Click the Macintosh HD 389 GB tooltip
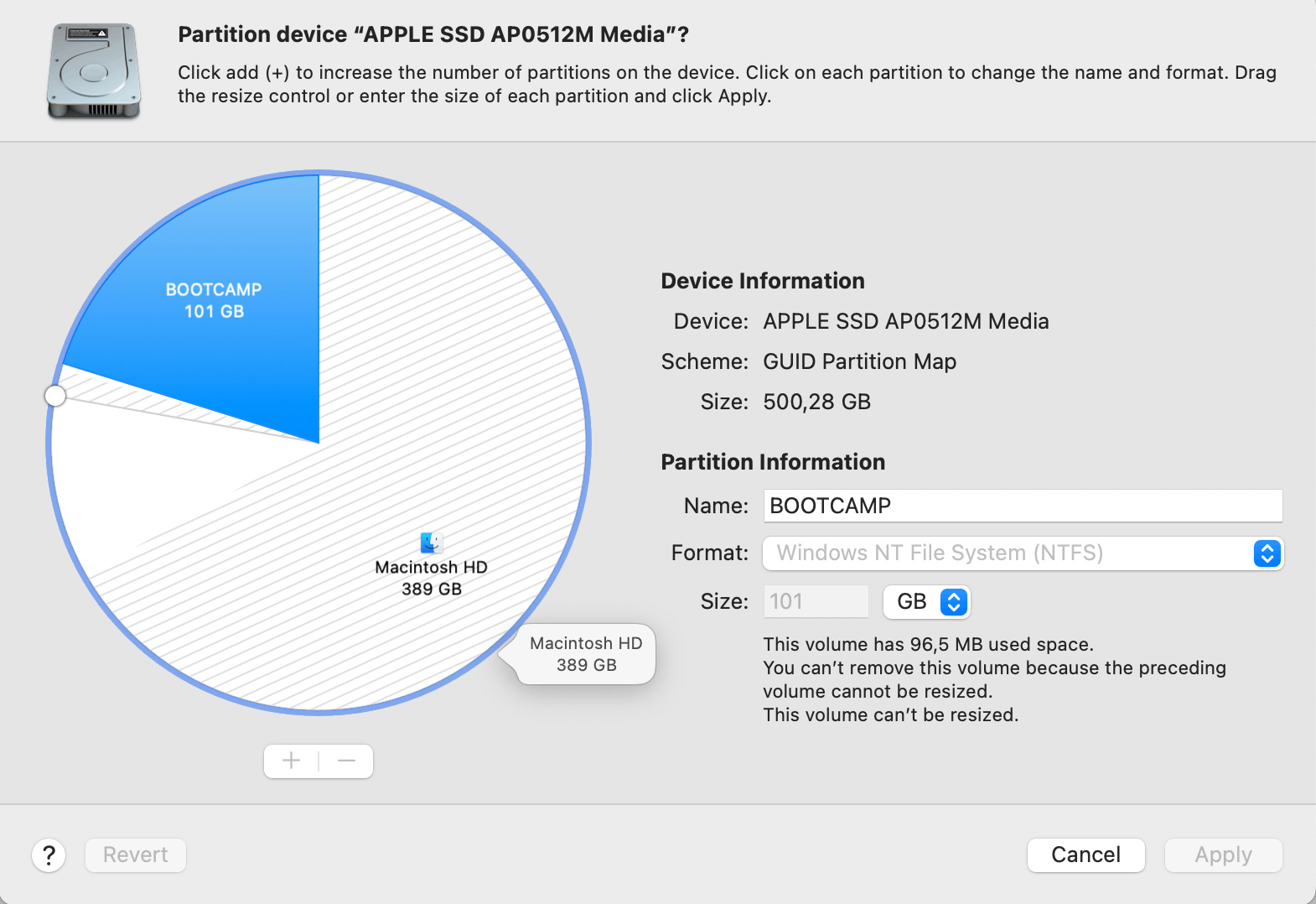Viewport: 1316px width, 904px height. click(586, 654)
